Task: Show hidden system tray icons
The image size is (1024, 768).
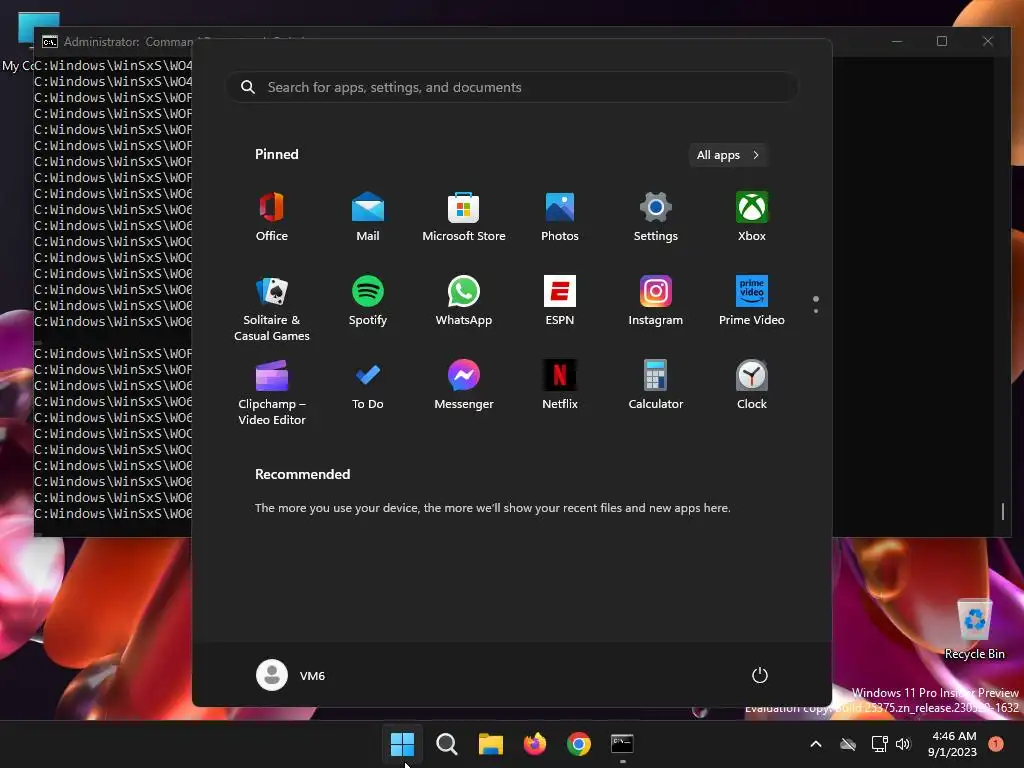Action: click(x=816, y=744)
